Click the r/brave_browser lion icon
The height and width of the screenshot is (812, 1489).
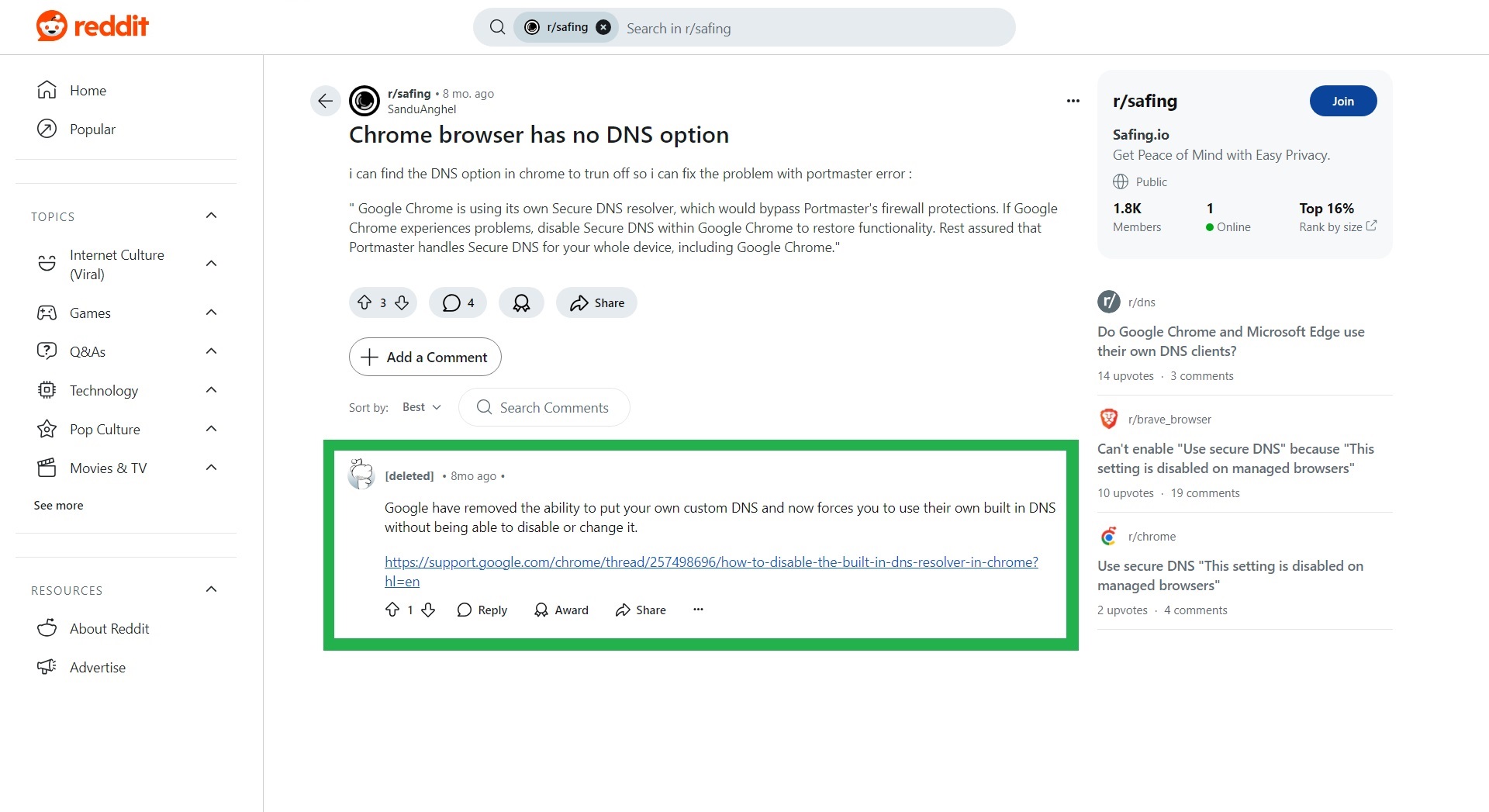[1109, 419]
